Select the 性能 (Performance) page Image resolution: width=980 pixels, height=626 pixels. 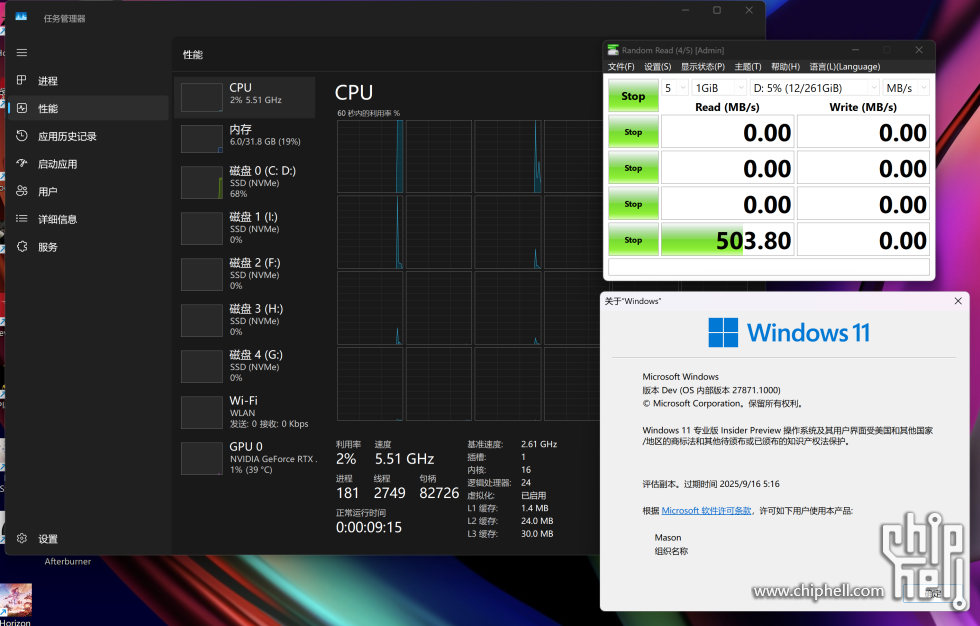pyautogui.click(x=88, y=108)
